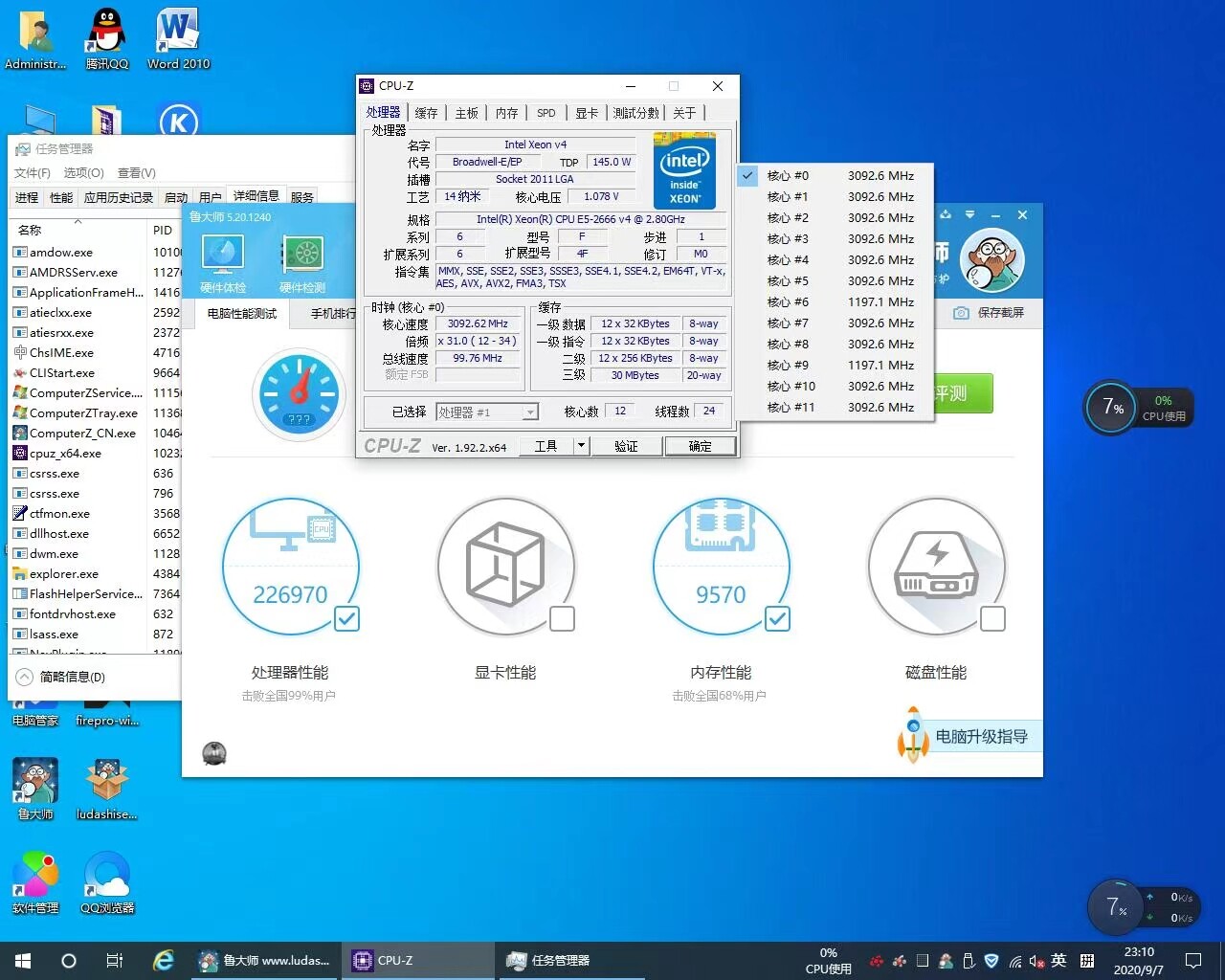The image size is (1225, 980).
Task: Open the 性能 tab in Task Manager
Action: click(x=61, y=197)
